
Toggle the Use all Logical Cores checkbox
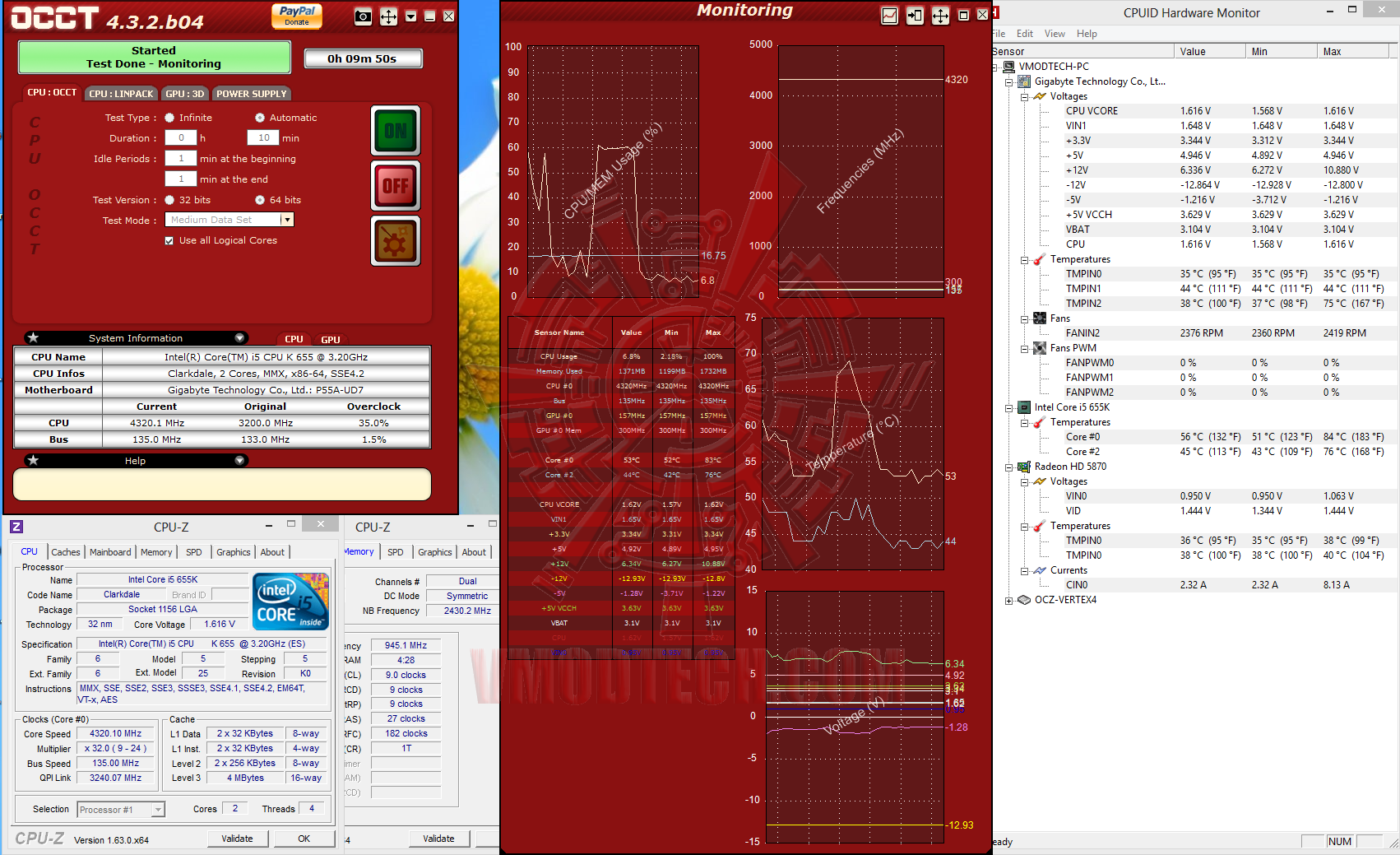click(x=169, y=241)
